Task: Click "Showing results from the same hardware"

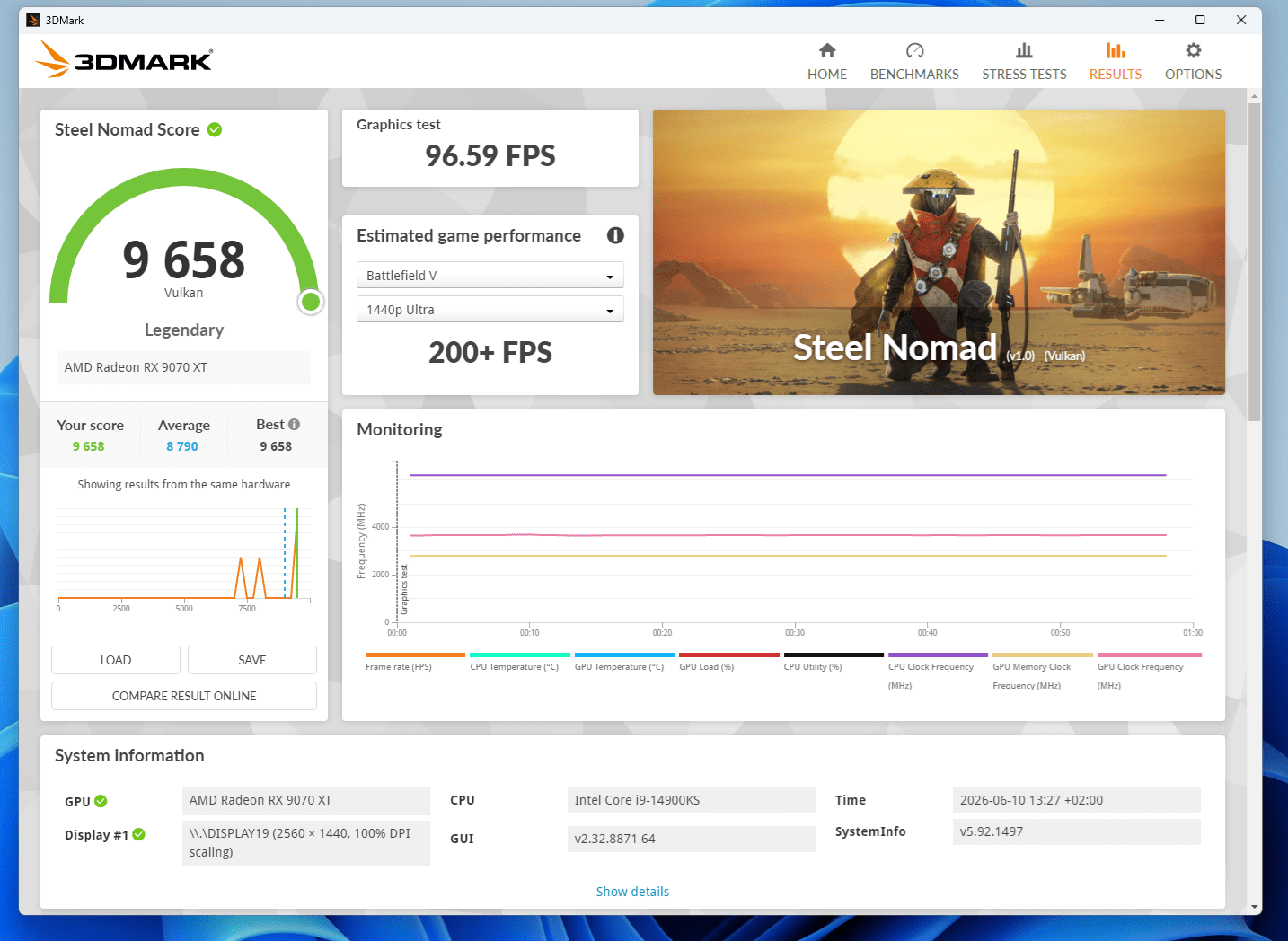Action: 184,485
